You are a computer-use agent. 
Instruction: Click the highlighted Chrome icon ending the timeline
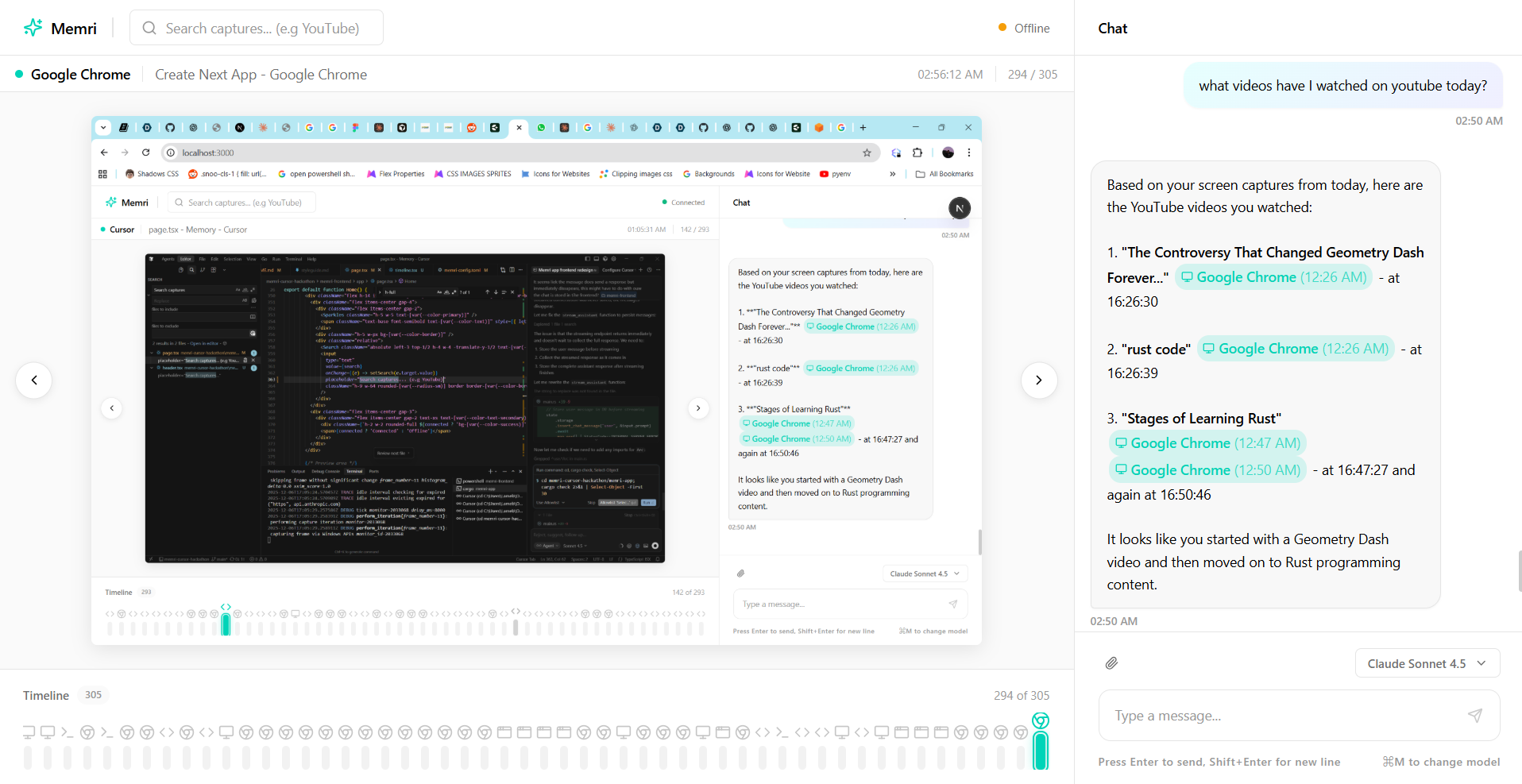point(1041,720)
